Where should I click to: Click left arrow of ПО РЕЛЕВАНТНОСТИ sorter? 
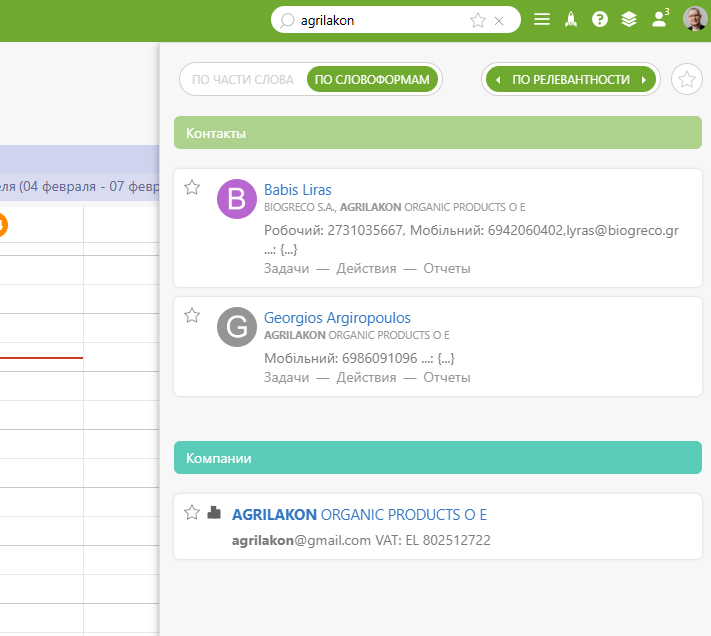coord(498,80)
